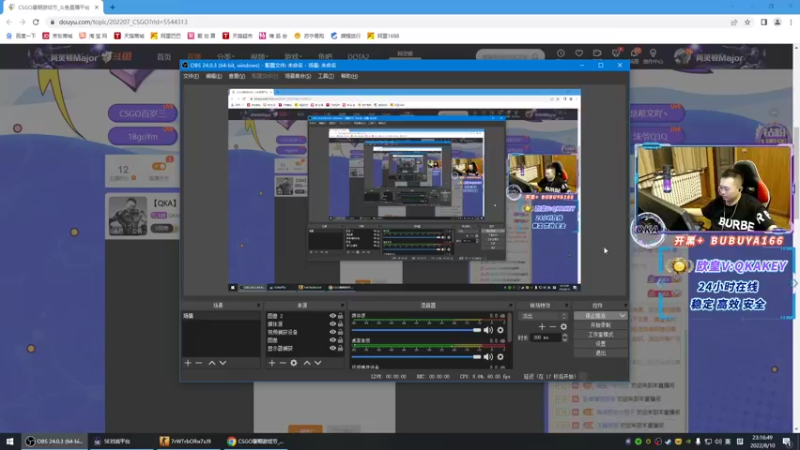Edit transition duration 300 ms field
The width and height of the screenshot is (800, 450).
click(546, 338)
